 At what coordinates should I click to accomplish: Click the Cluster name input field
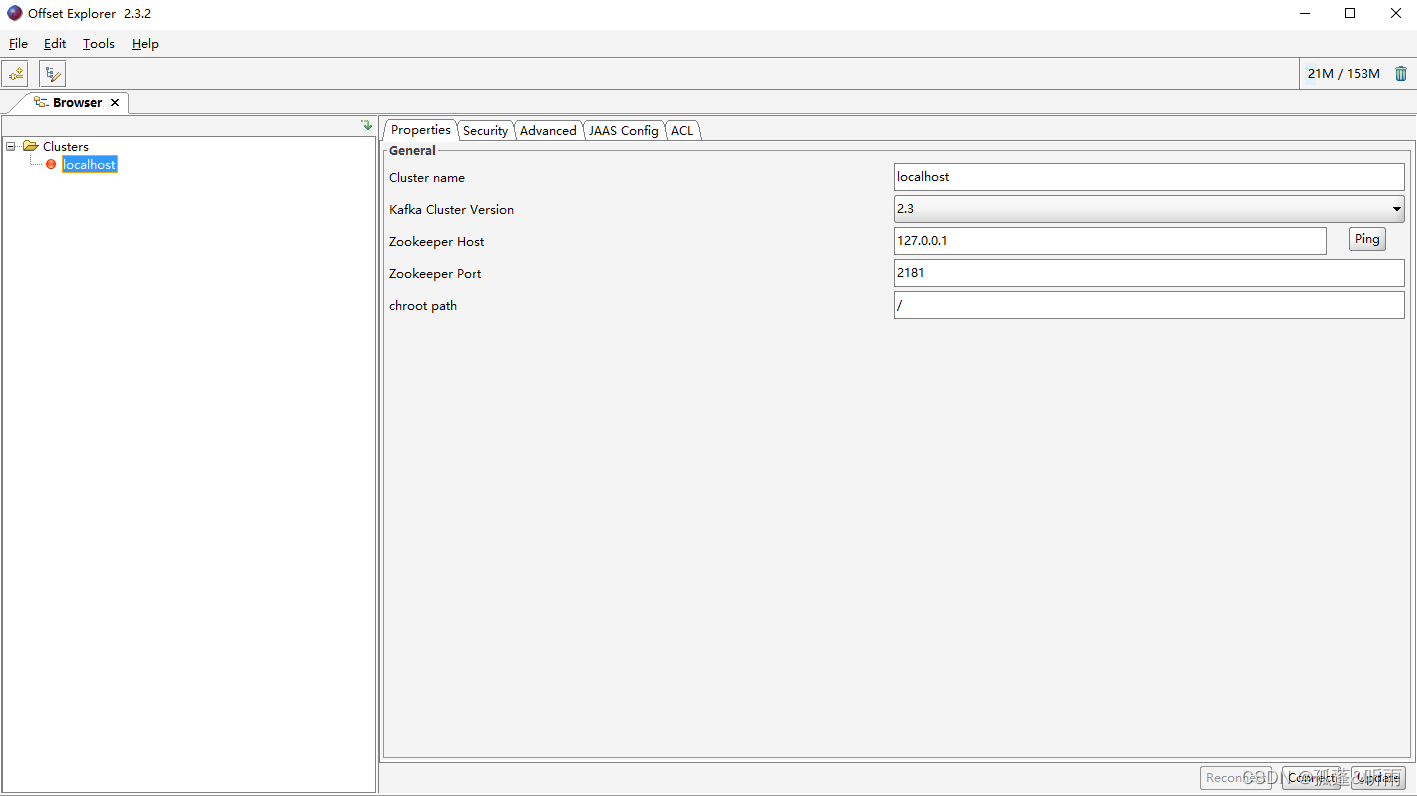point(1149,177)
